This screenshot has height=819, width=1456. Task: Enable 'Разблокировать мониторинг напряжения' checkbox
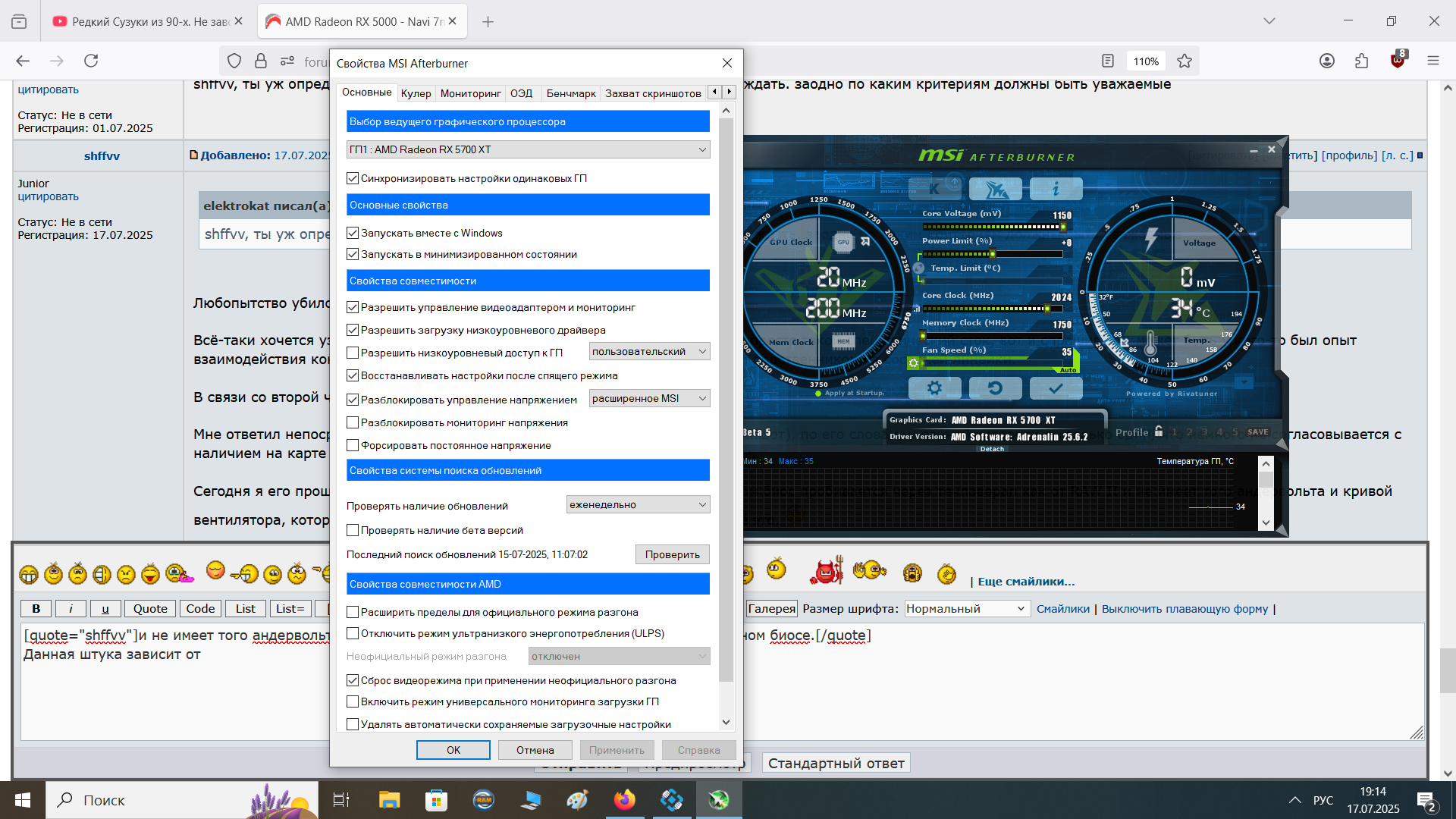pos(353,422)
